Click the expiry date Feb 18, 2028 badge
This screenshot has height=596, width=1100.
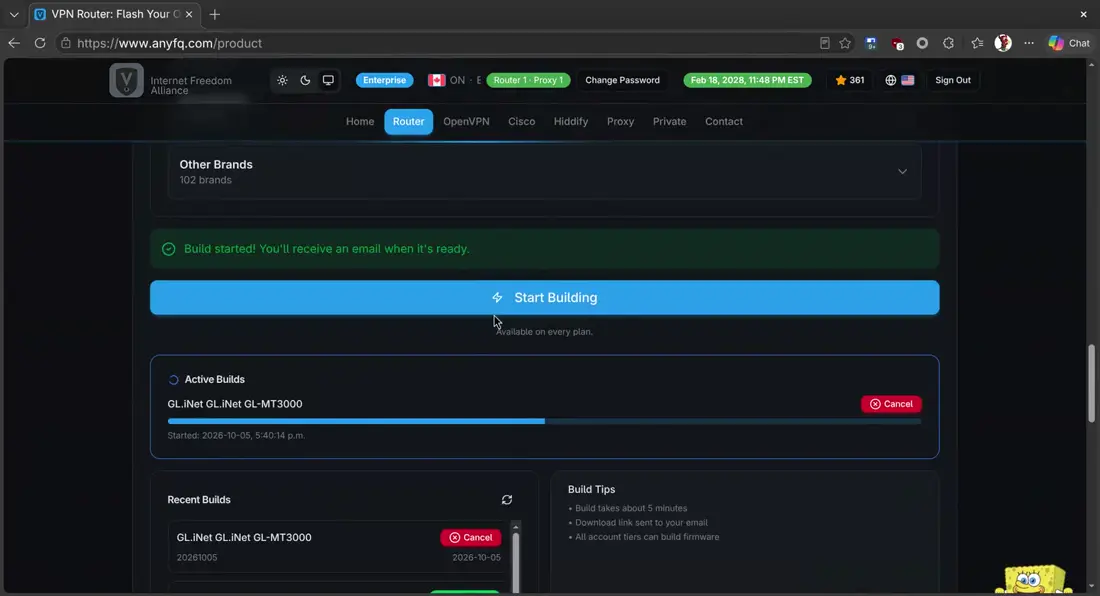pos(747,80)
